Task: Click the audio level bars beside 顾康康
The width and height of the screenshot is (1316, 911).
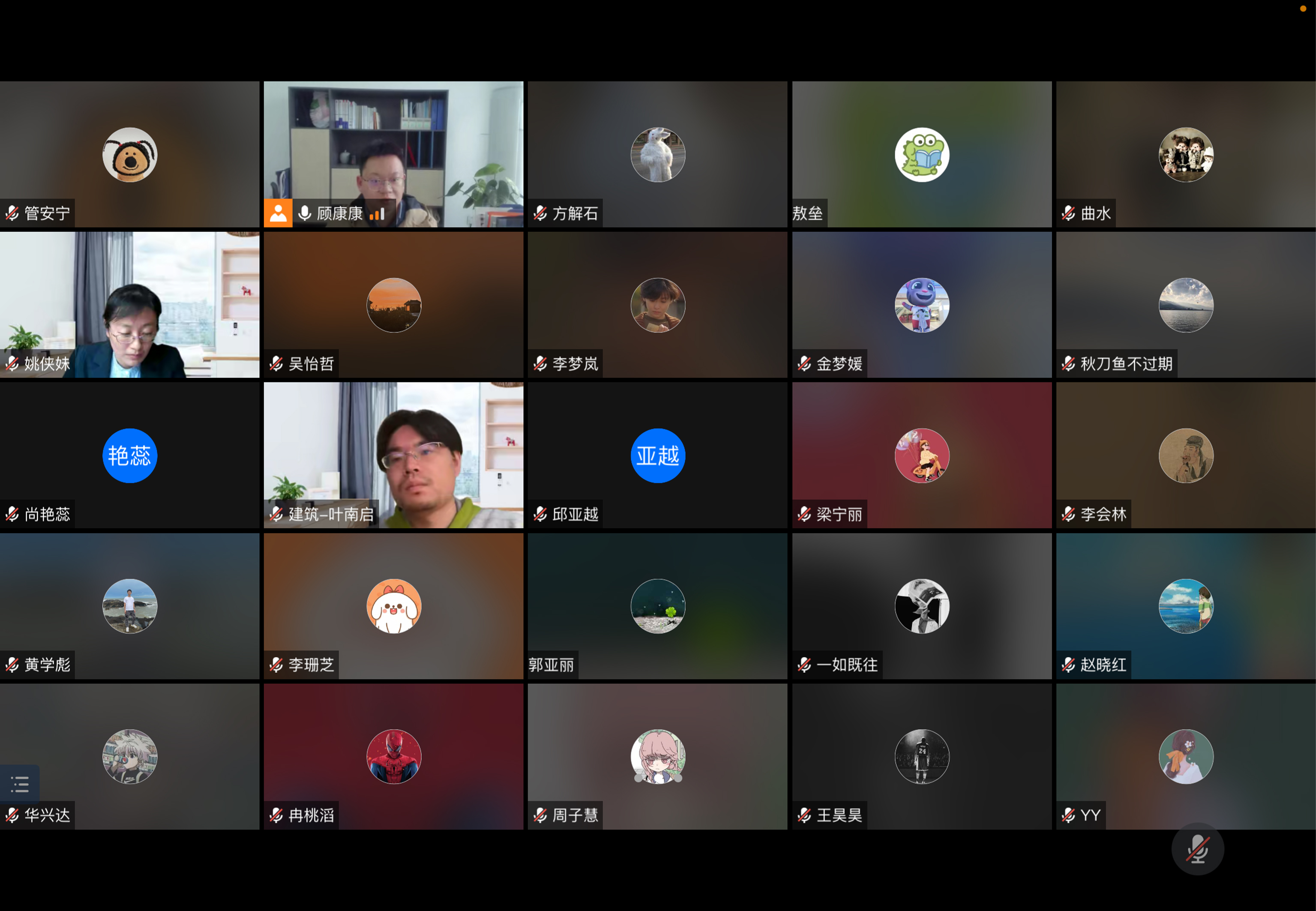Action: (377, 213)
